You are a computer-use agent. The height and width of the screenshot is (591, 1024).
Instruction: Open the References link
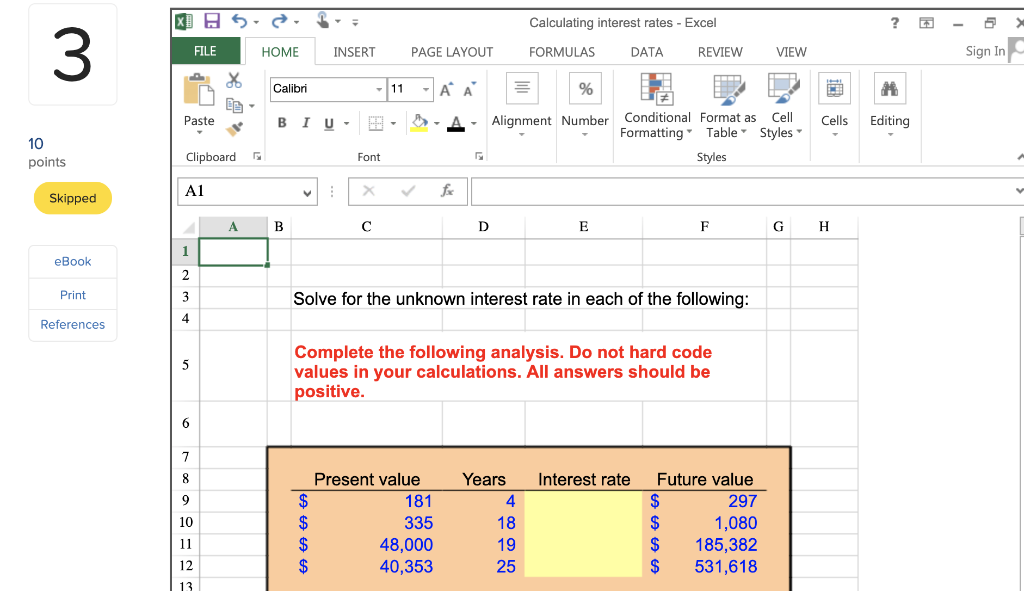(72, 325)
